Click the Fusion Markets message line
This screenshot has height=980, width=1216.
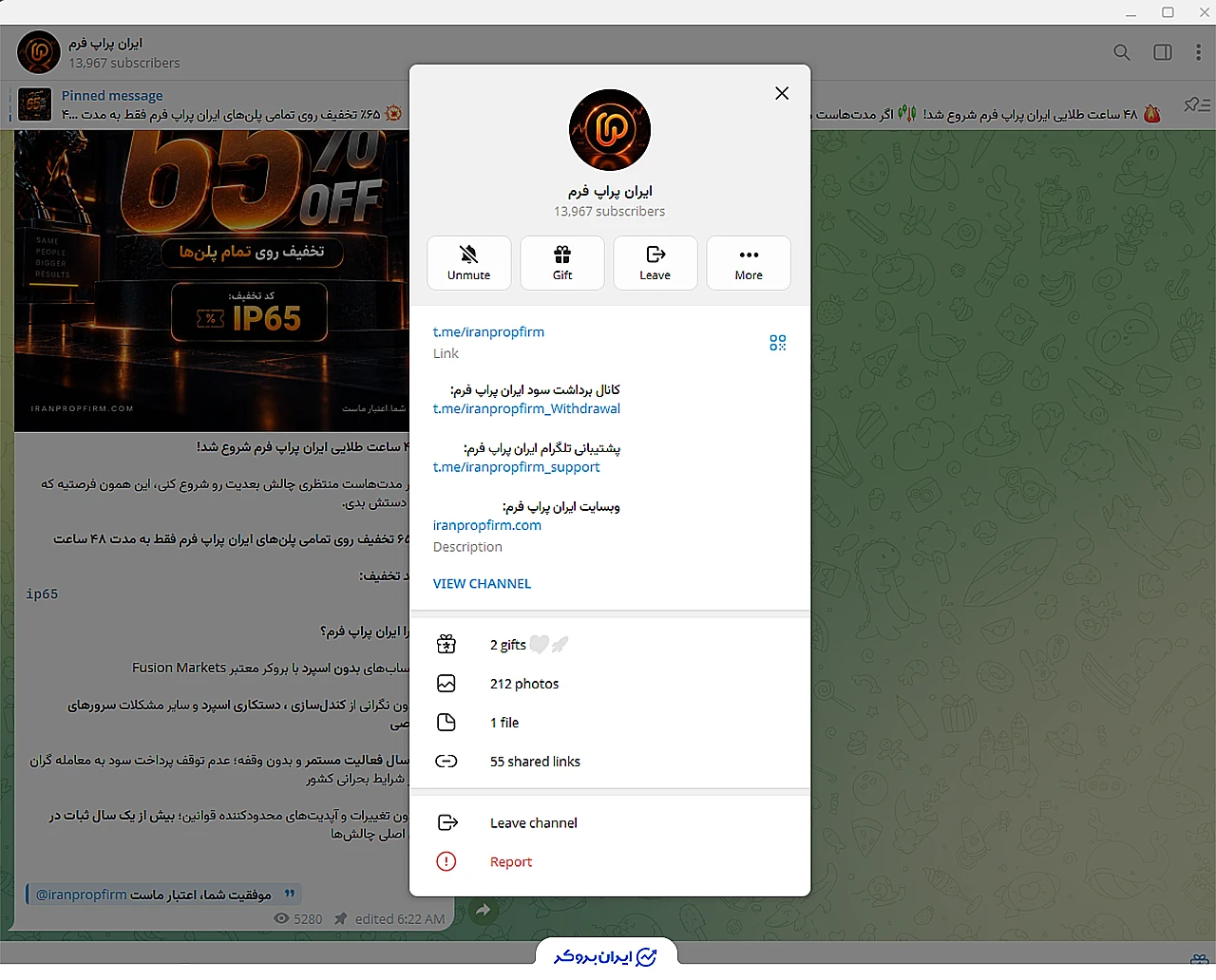click(271, 669)
